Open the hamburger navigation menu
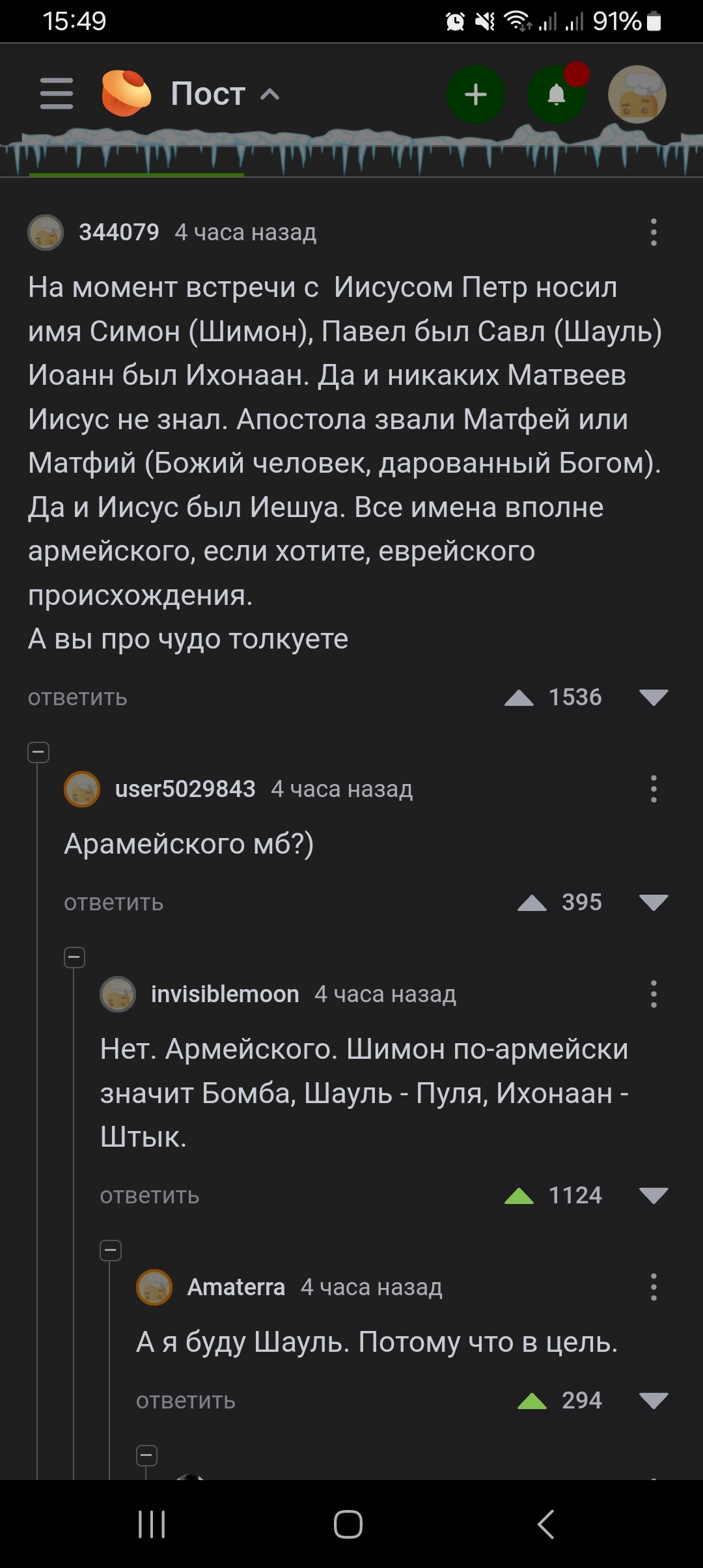703x1568 pixels. tap(57, 94)
